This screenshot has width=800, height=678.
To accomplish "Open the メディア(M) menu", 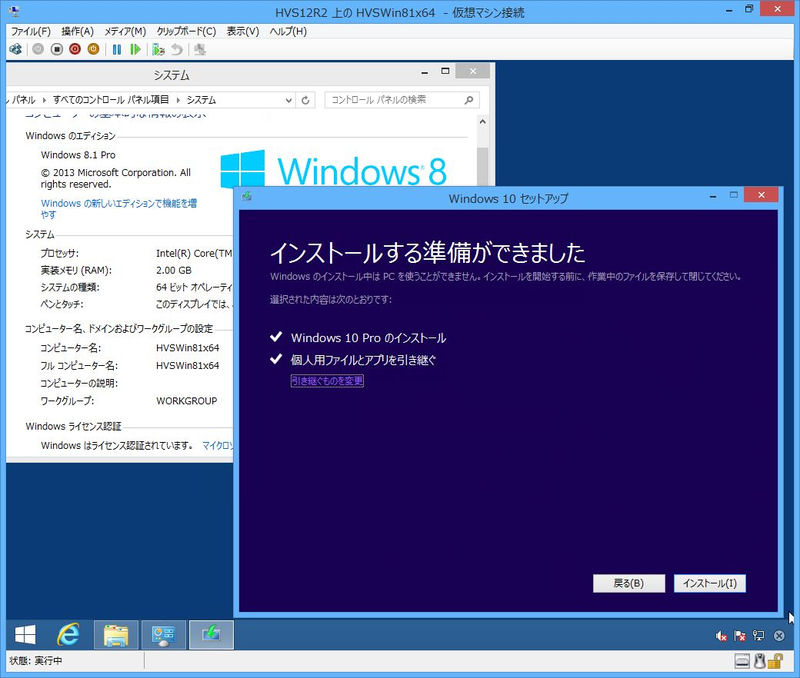I will pos(125,31).
